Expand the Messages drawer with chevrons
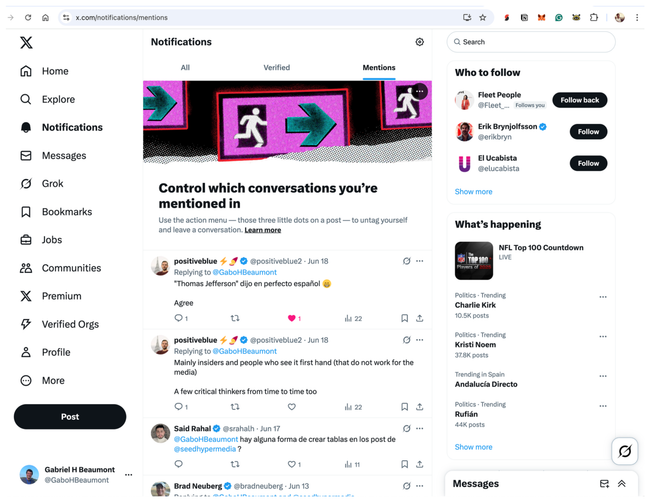The image size is (650, 502). 621,484
